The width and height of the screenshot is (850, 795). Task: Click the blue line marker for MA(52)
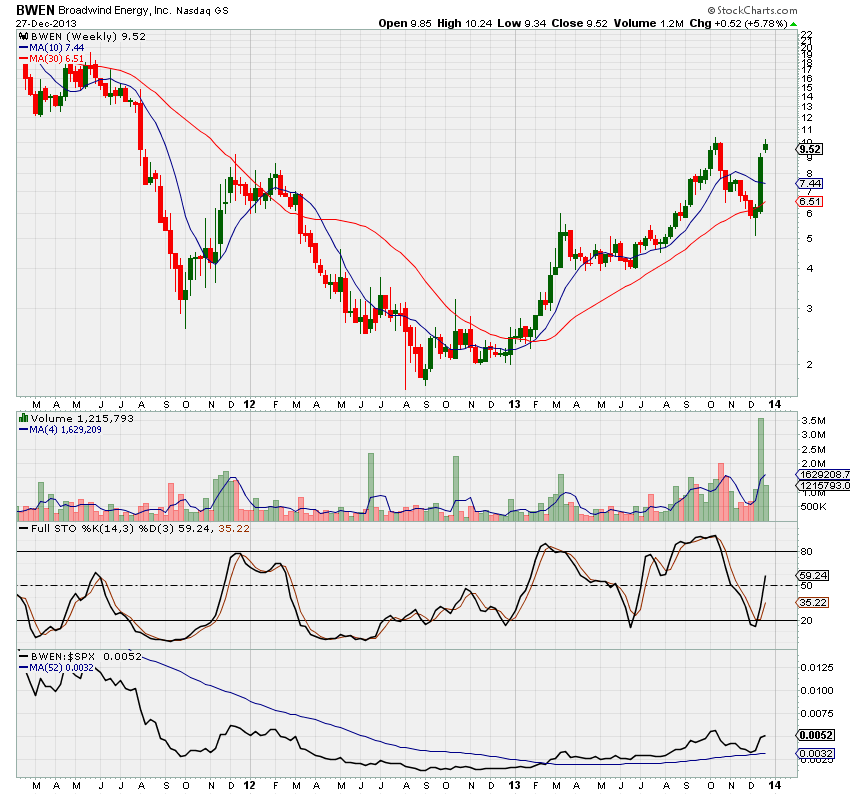click(x=23, y=667)
